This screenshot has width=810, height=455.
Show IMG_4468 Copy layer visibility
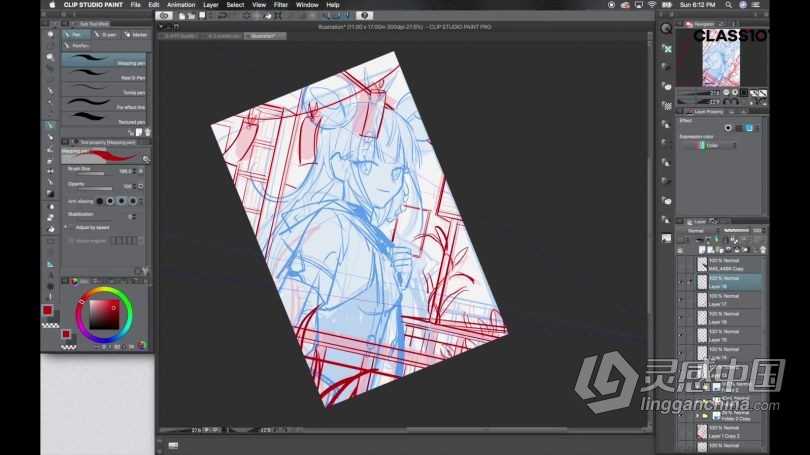click(681, 264)
